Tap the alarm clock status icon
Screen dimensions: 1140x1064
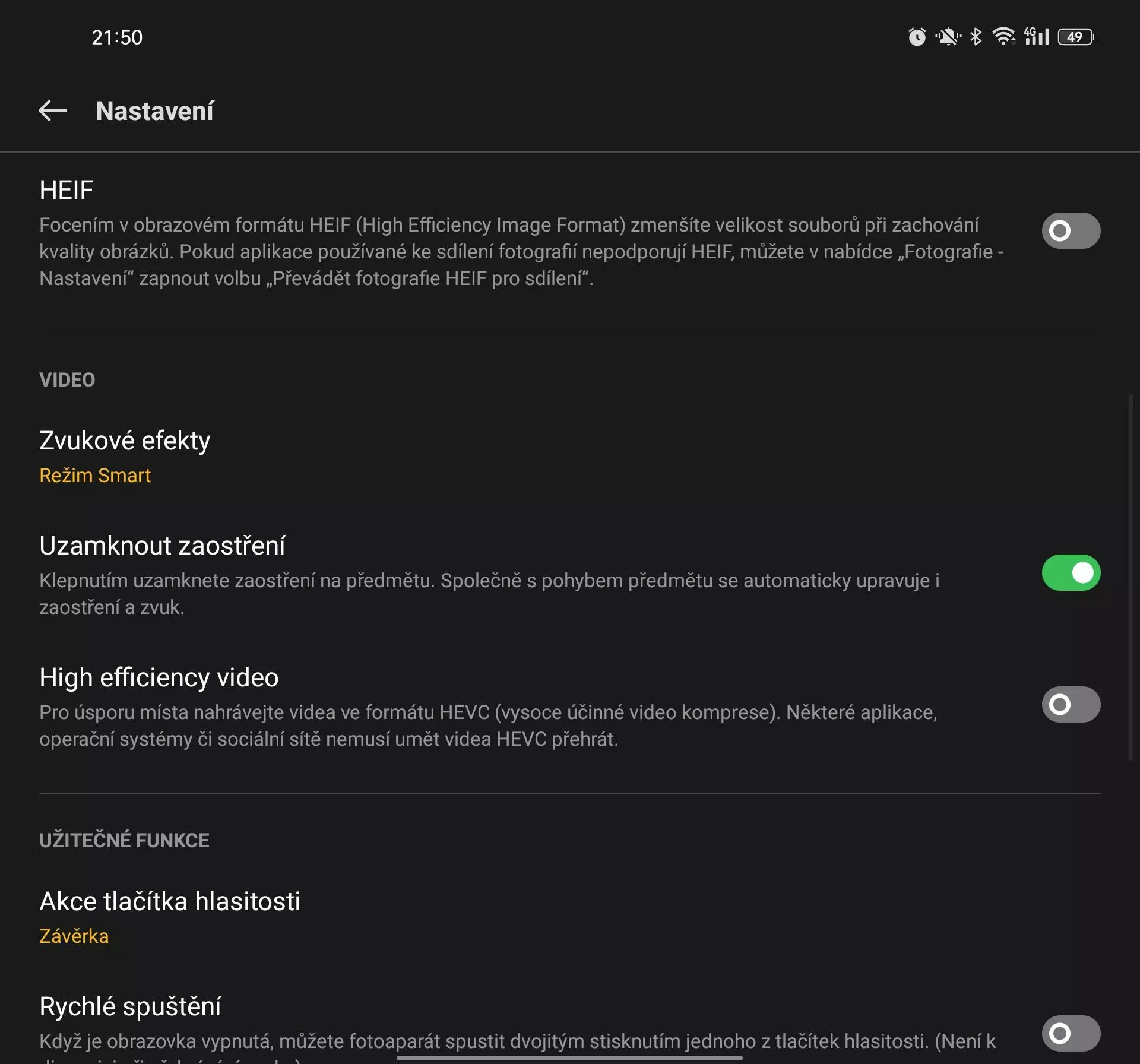[x=917, y=37]
